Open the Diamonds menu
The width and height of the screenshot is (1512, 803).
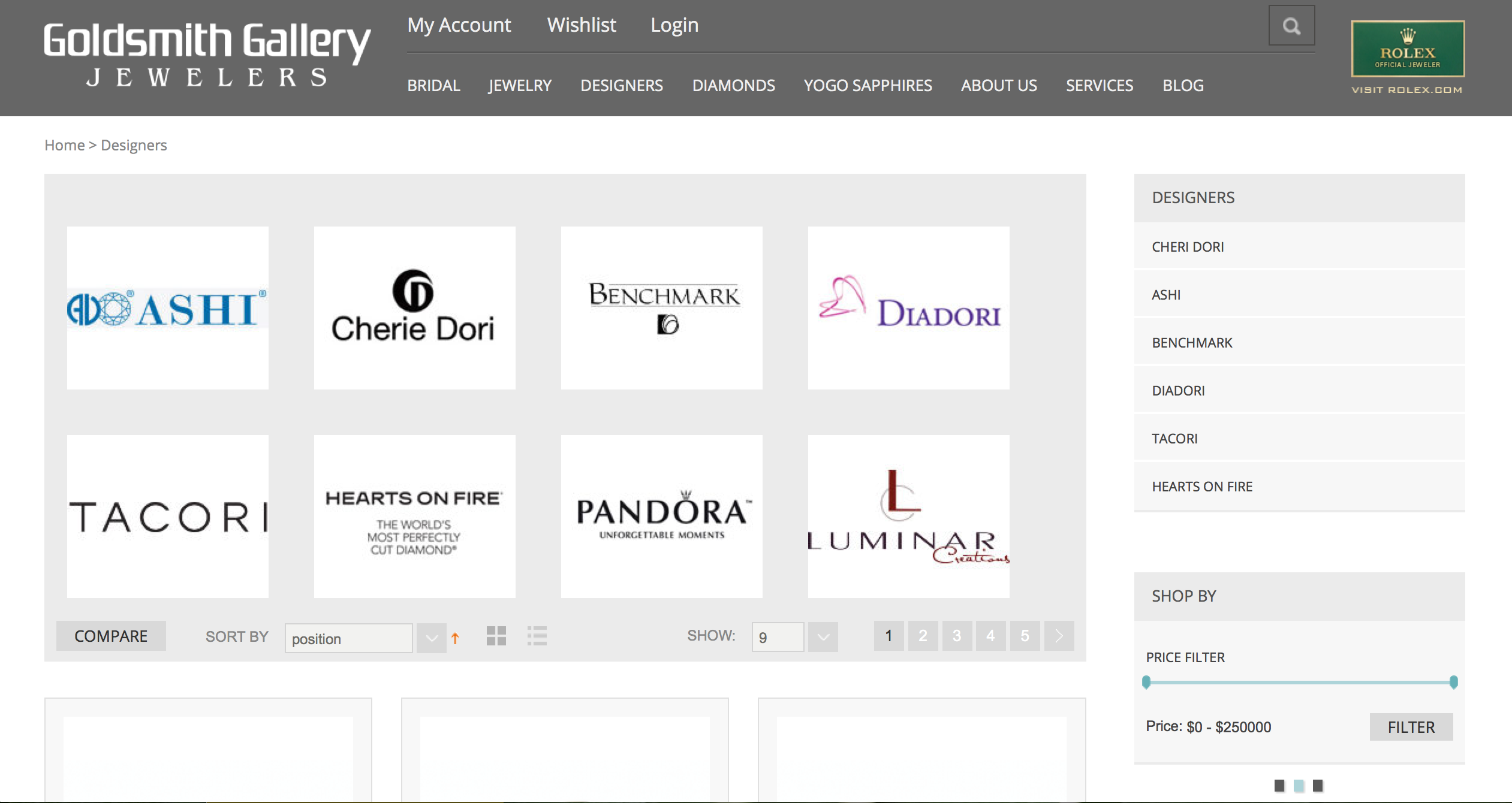(x=733, y=86)
